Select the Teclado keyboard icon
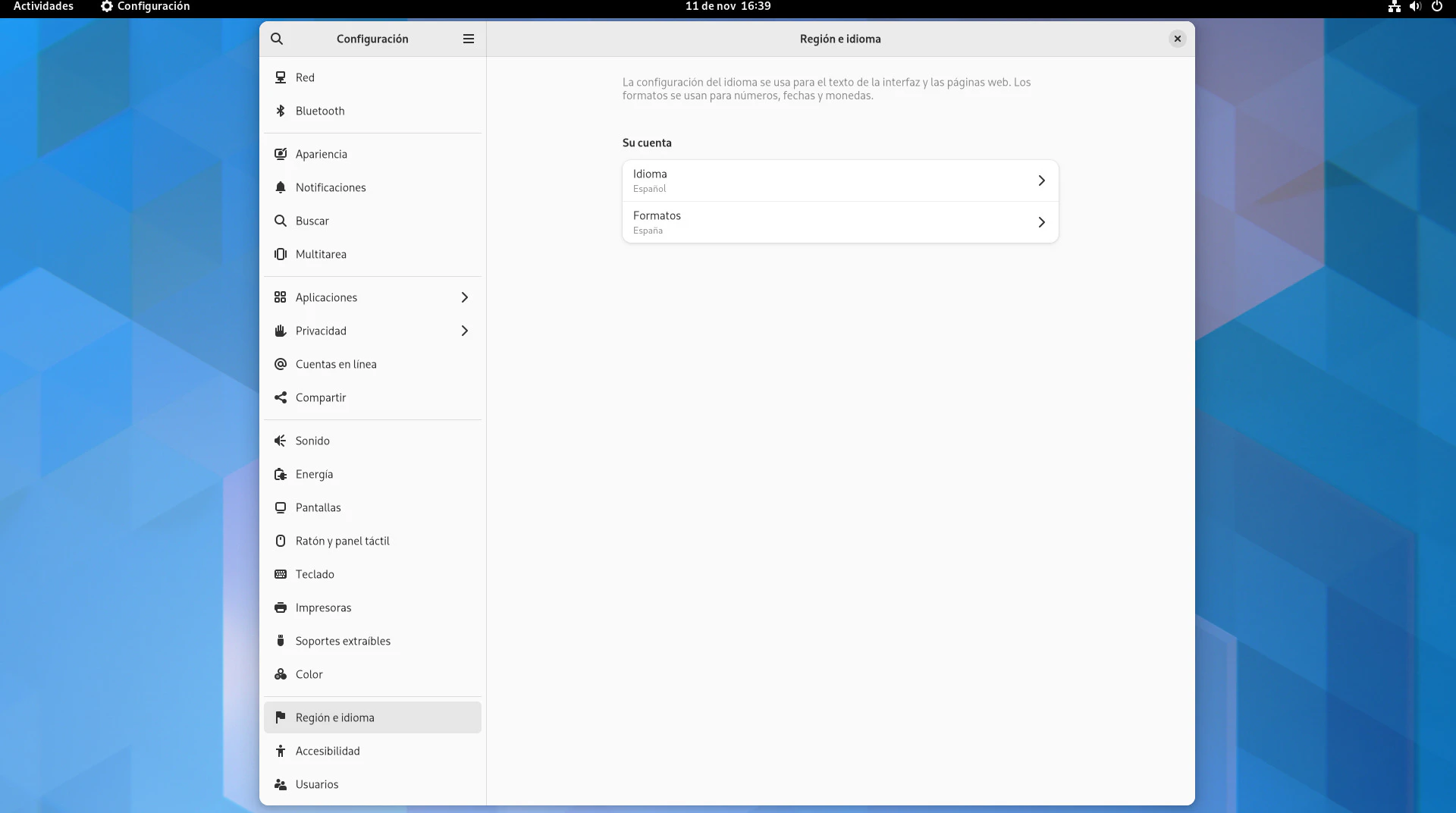Viewport: 1456px width, 813px height. pyautogui.click(x=281, y=574)
